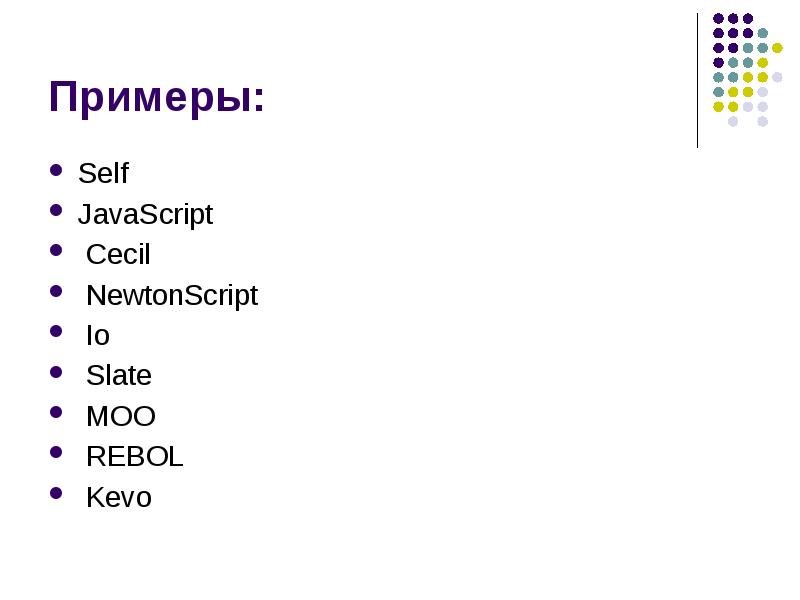This screenshot has width=800, height=600.
Task: Click the "REBOL" list item
Action: [135, 457]
